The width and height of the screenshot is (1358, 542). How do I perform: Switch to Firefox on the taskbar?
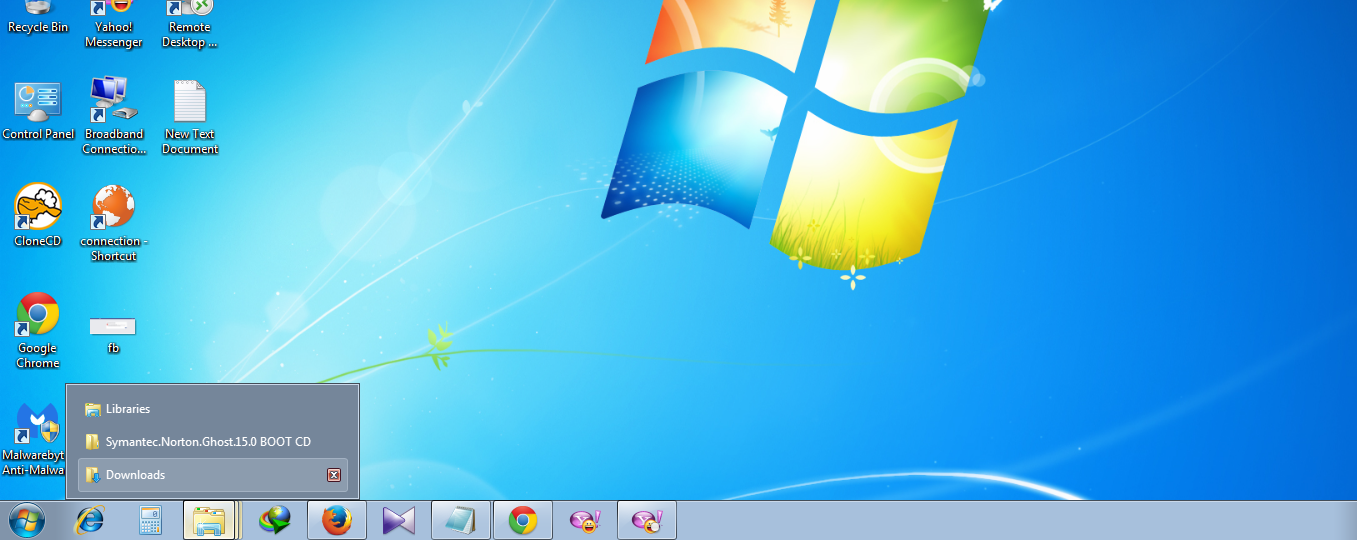336,521
